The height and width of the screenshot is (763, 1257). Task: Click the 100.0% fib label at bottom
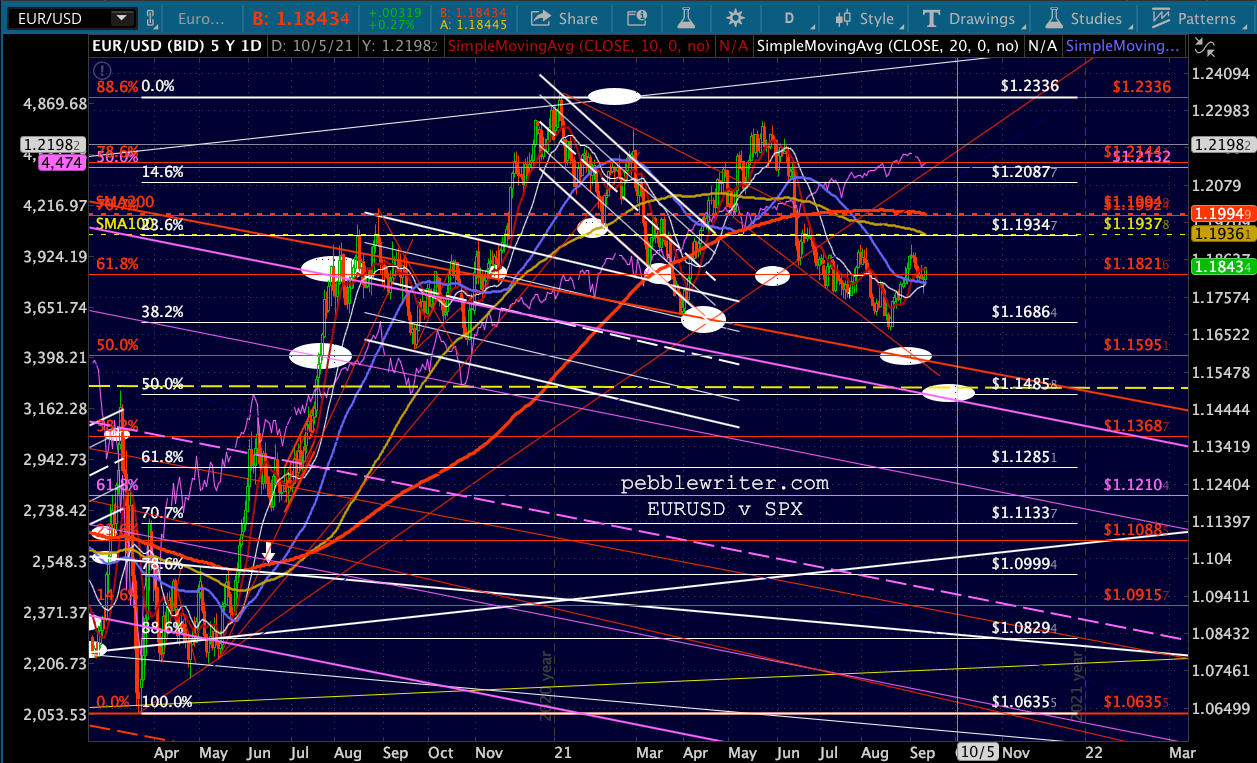pos(168,702)
